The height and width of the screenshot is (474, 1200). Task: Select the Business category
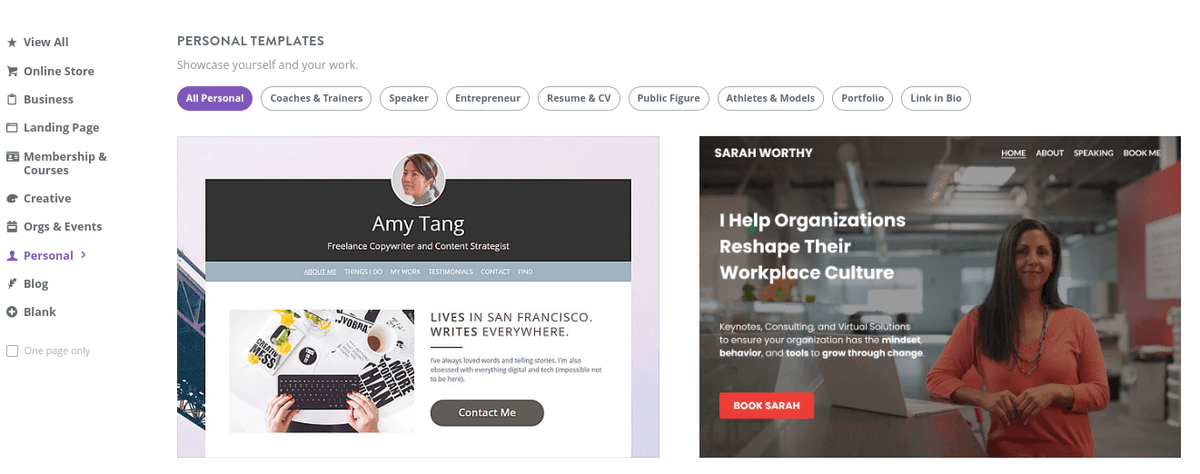click(x=49, y=99)
